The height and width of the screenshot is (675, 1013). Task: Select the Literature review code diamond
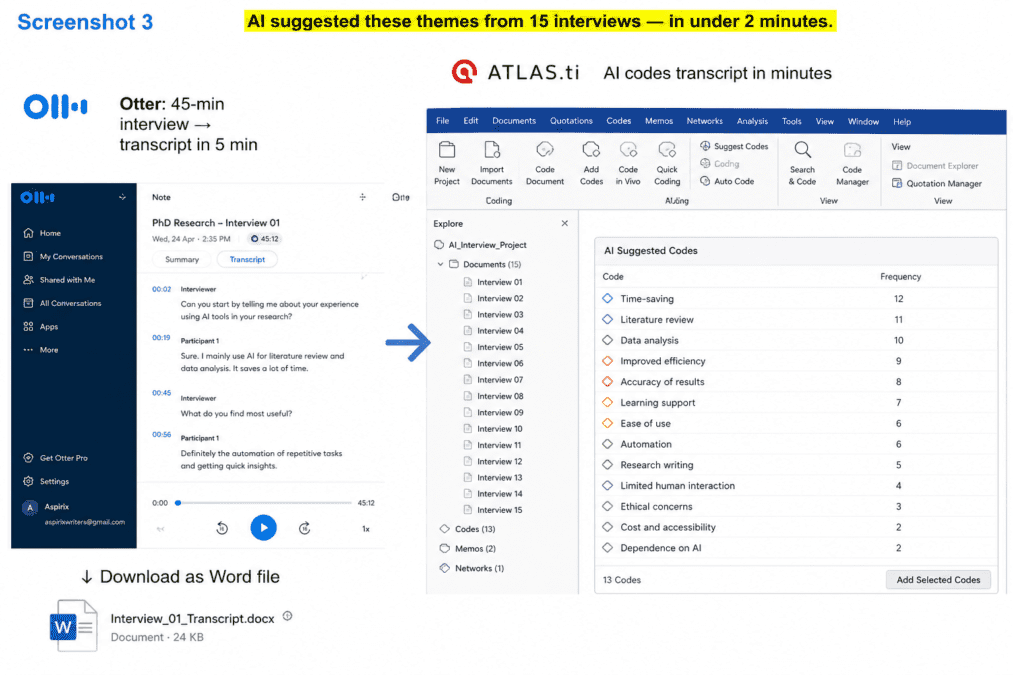click(x=607, y=319)
